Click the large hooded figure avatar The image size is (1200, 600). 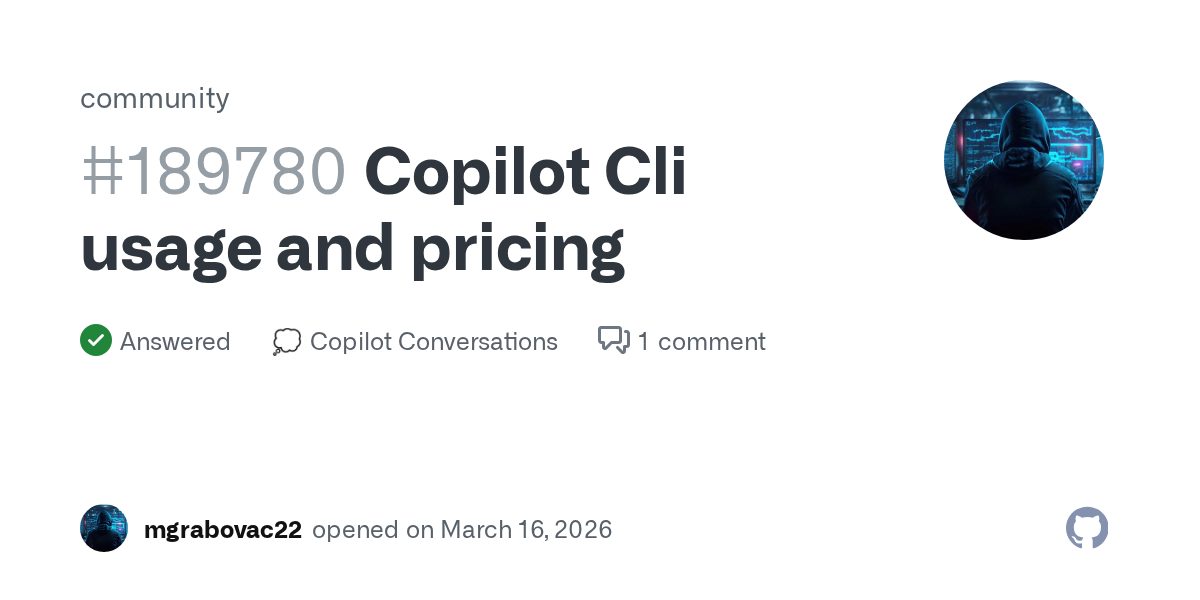[x=1023, y=160]
